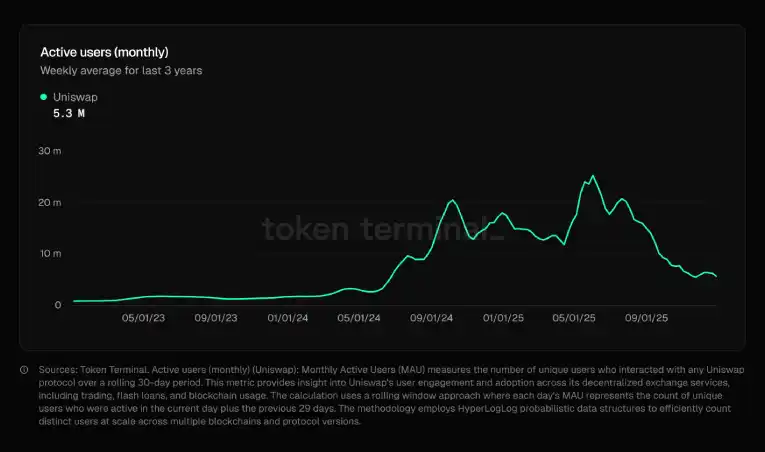765x452 pixels.
Task: Click the 30 m y-axis label
Action: 51,151
